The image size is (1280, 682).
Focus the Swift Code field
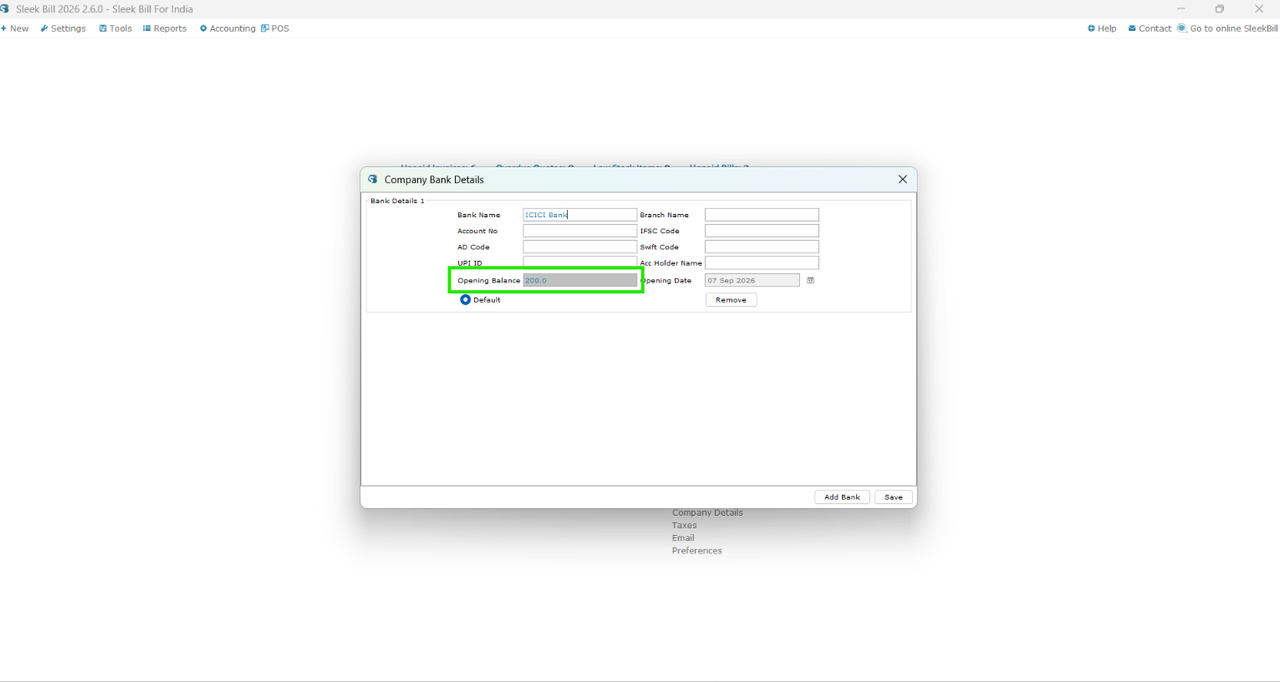[762, 247]
